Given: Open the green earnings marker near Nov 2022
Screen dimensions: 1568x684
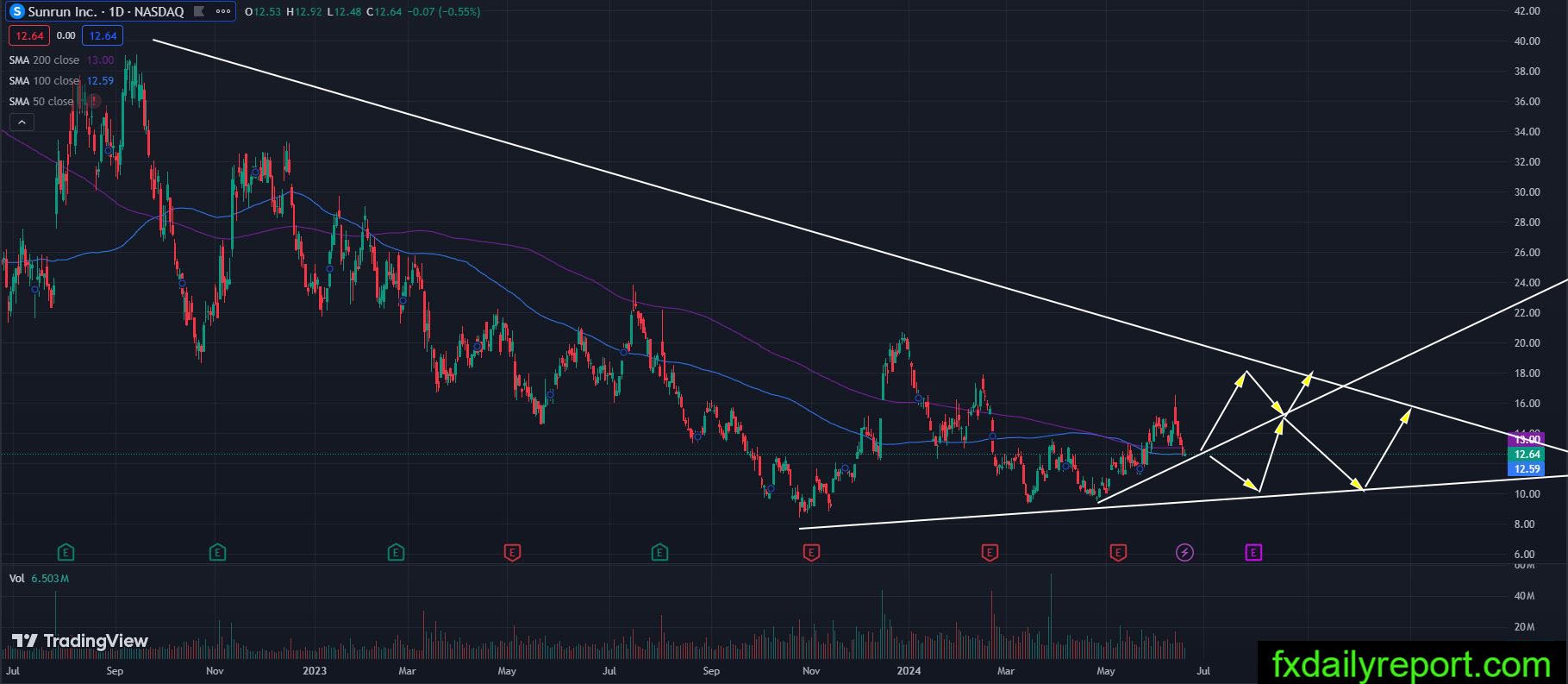Looking at the screenshot, I should pos(217,552).
